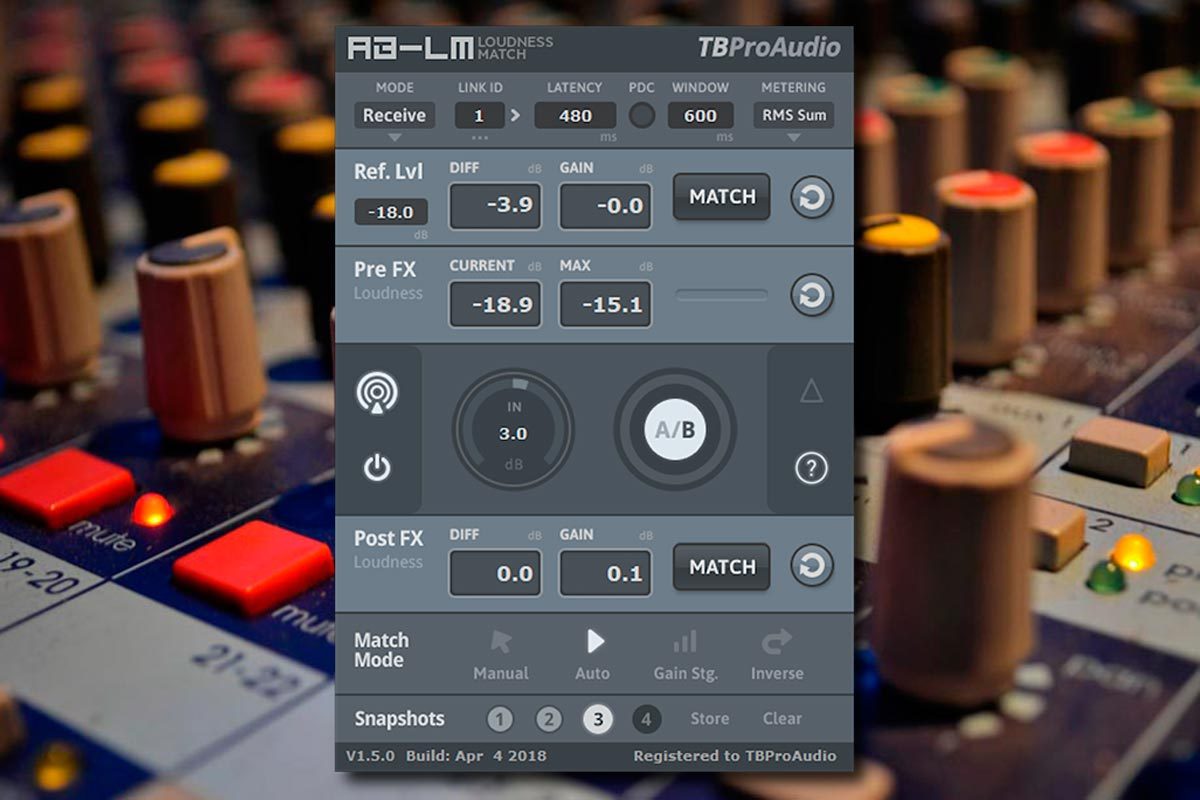Click the Latency field showing 480
Screen dimensions: 1200x800
tap(575, 115)
